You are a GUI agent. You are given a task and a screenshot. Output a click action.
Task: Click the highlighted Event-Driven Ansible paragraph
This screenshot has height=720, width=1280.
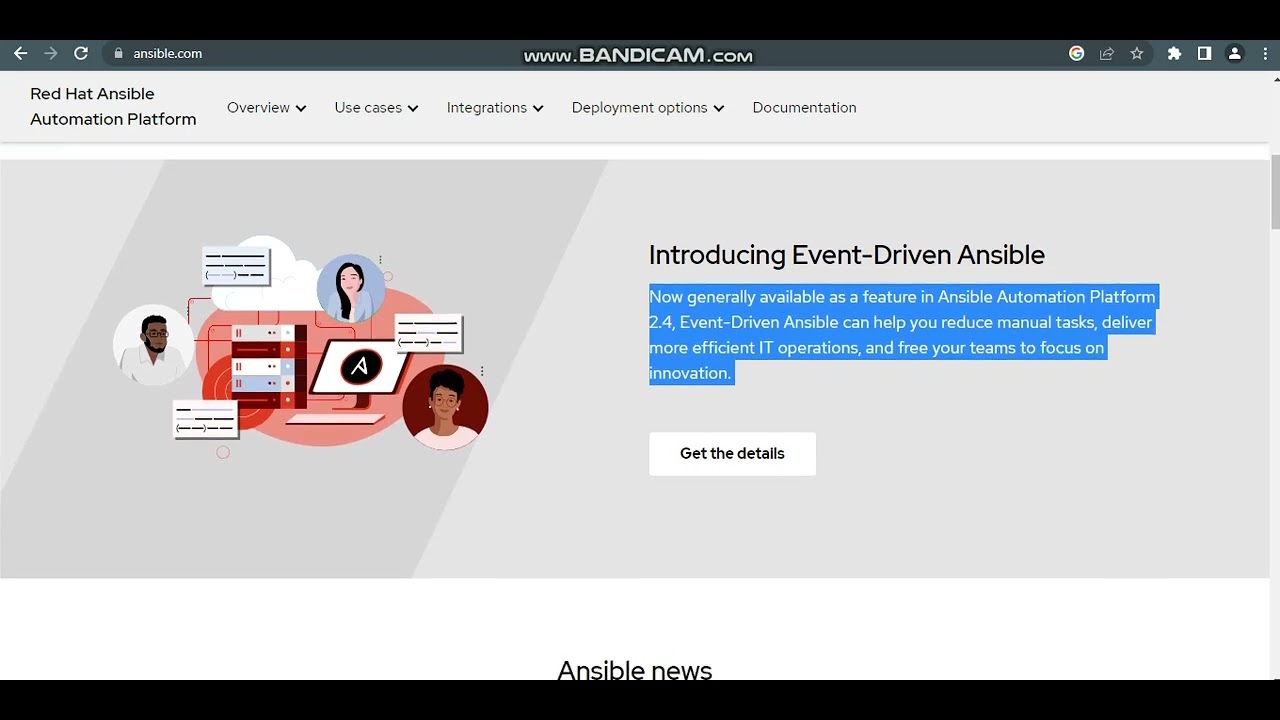pos(902,335)
